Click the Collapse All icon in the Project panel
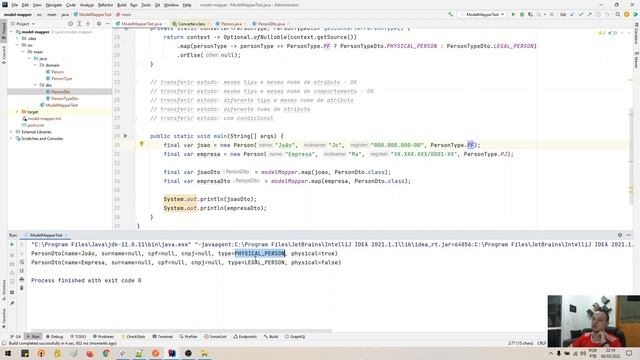640x360 pixels. [88, 24]
